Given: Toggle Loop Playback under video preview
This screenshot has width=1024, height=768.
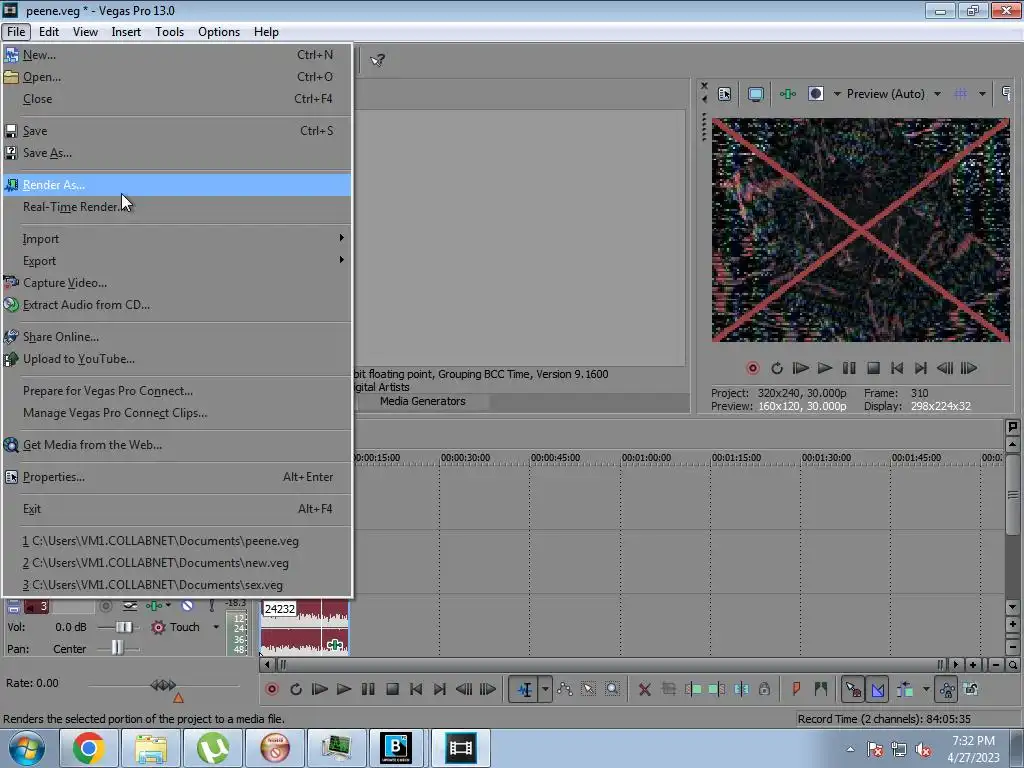Looking at the screenshot, I should tap(776, 368).
